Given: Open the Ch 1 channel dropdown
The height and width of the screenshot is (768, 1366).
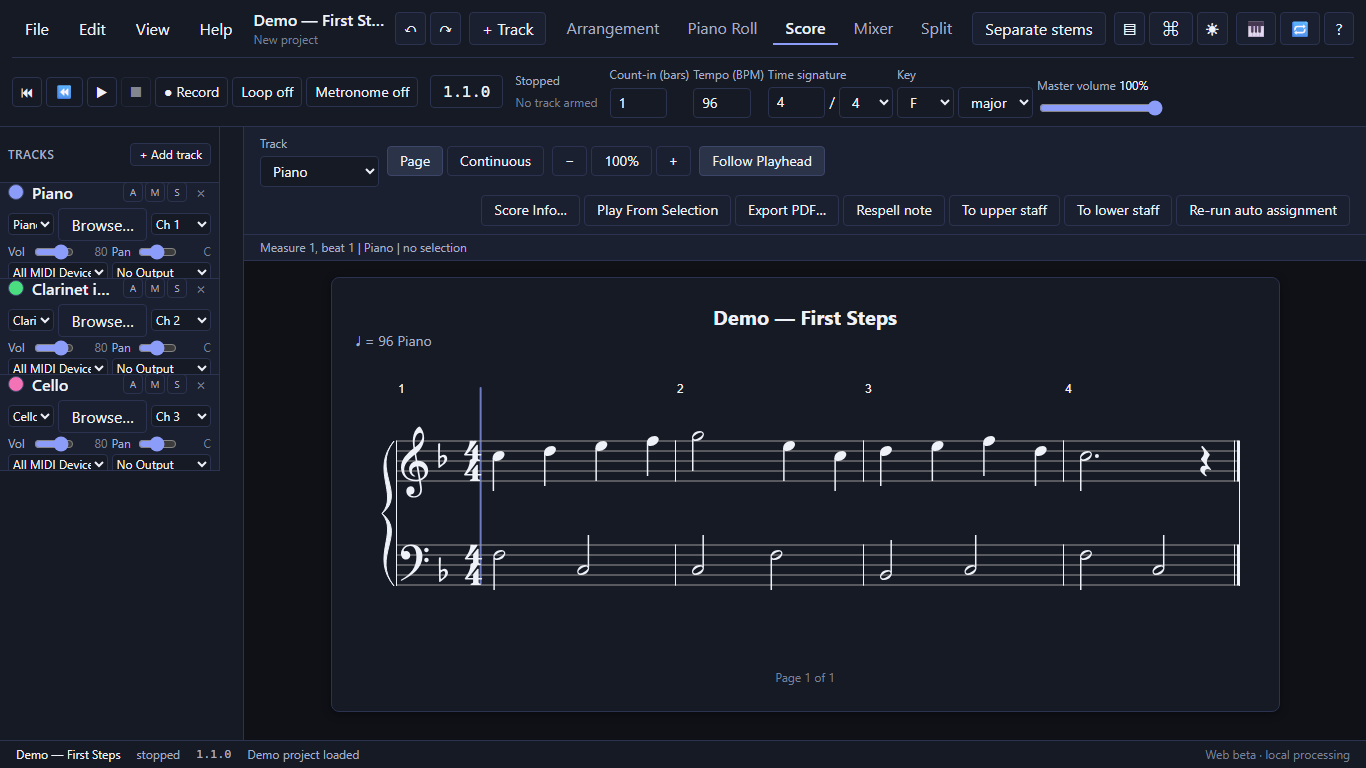Looking at the screenshot, I should click(181, 225).
